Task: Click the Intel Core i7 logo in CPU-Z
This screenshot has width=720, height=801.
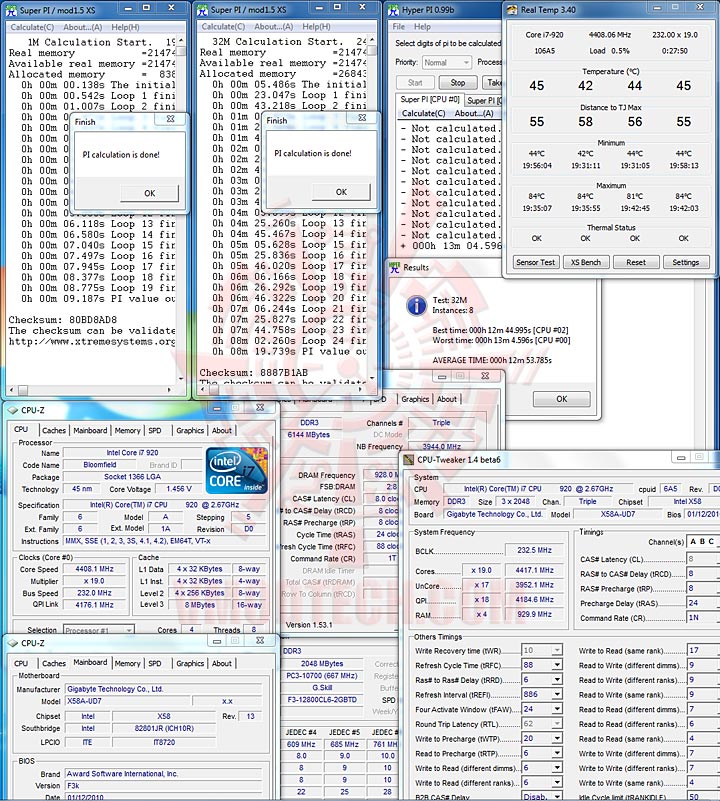Action: [237, 470]
